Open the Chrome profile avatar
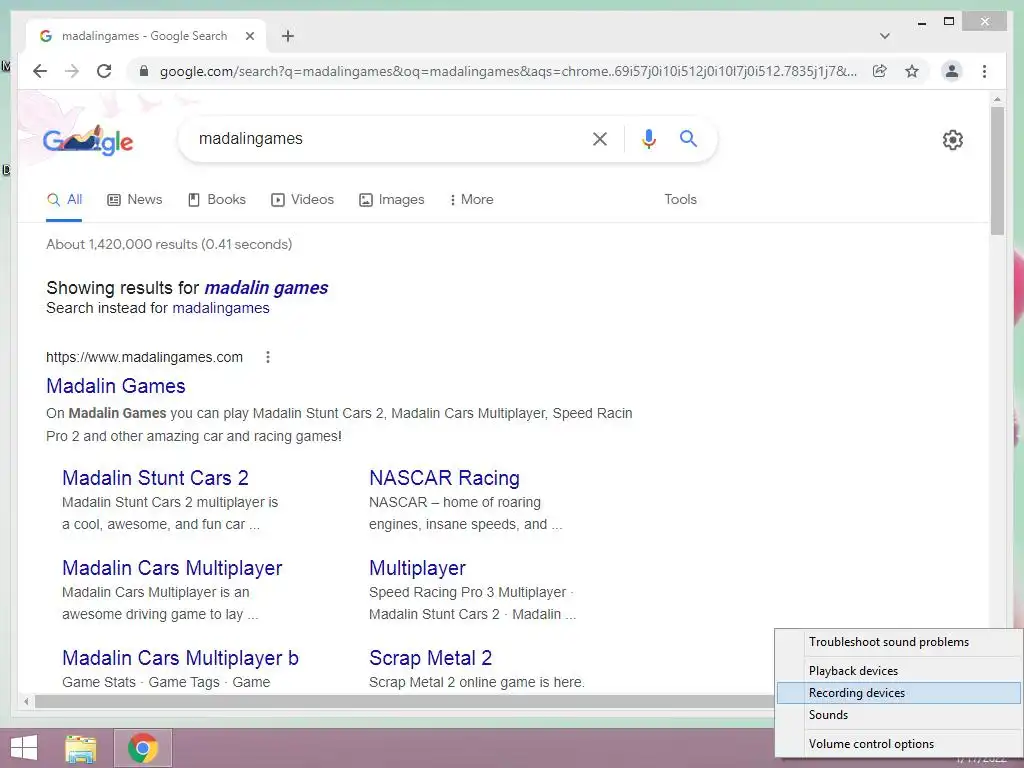 pos(952,71)
